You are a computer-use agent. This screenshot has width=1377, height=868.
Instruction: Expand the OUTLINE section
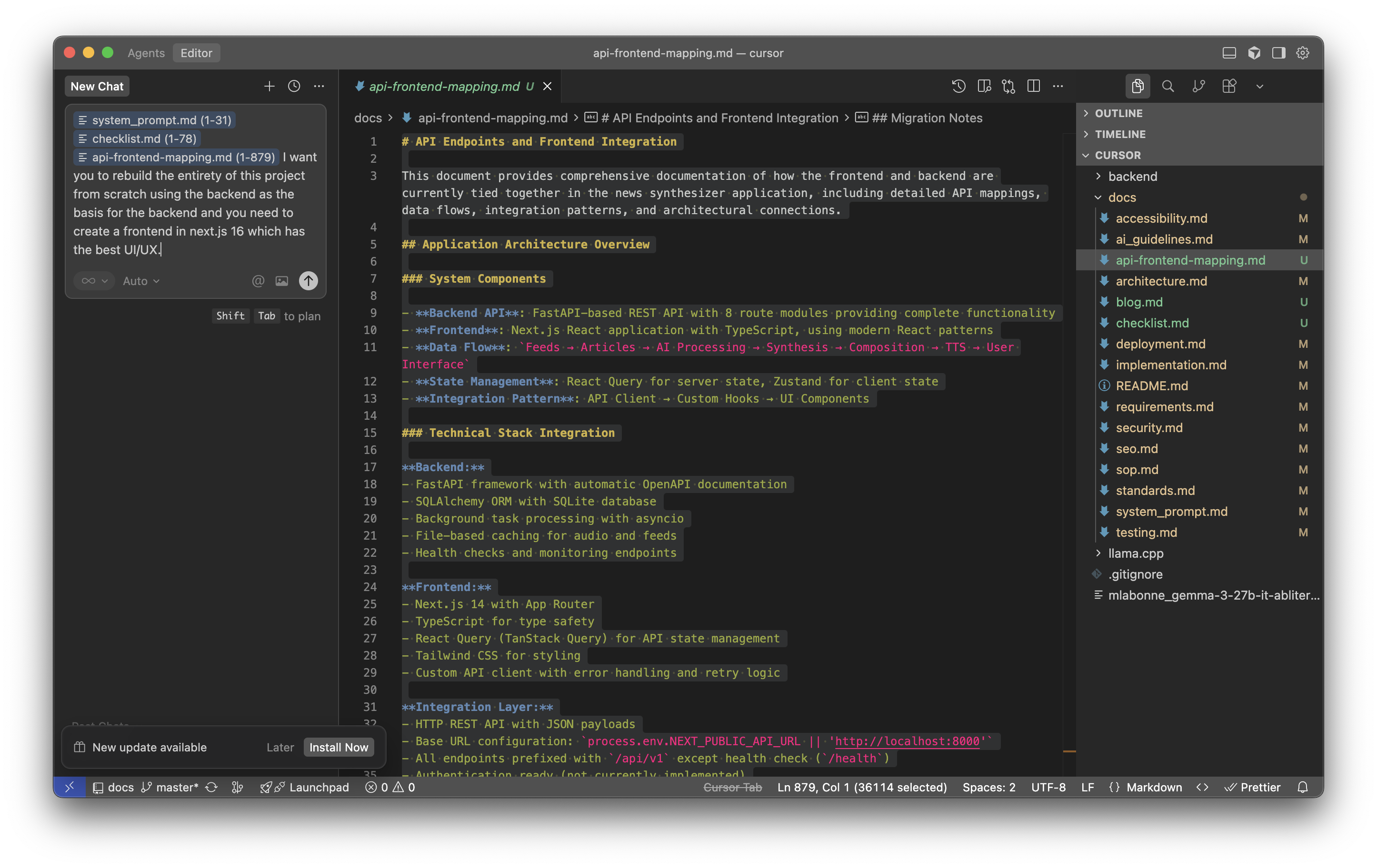point(1118,113)
